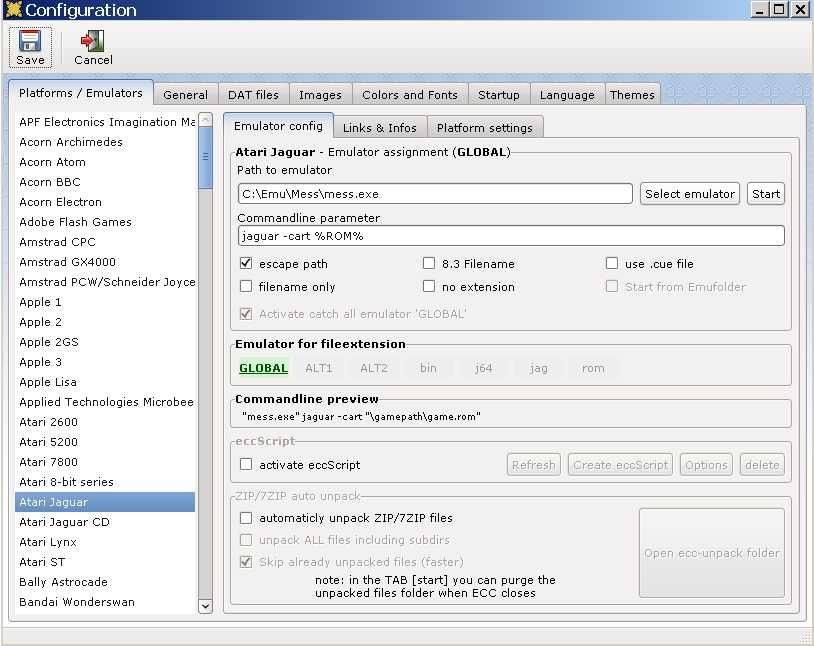Click the application icon in title bar
Viewport: 814px width, 646px height.
pyautogui.click(x=12, y=9)
